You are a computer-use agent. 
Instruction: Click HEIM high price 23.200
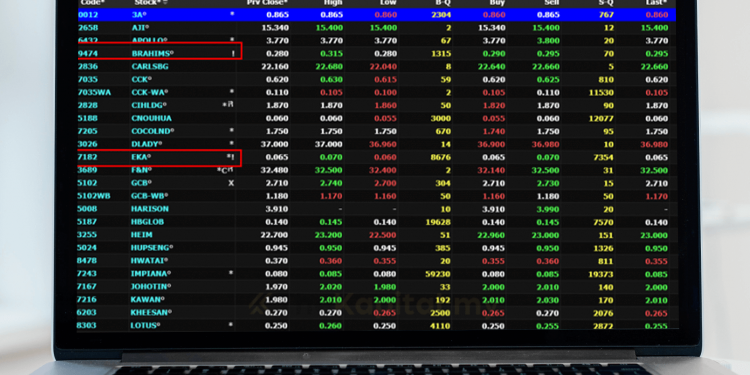click(329, 234)
